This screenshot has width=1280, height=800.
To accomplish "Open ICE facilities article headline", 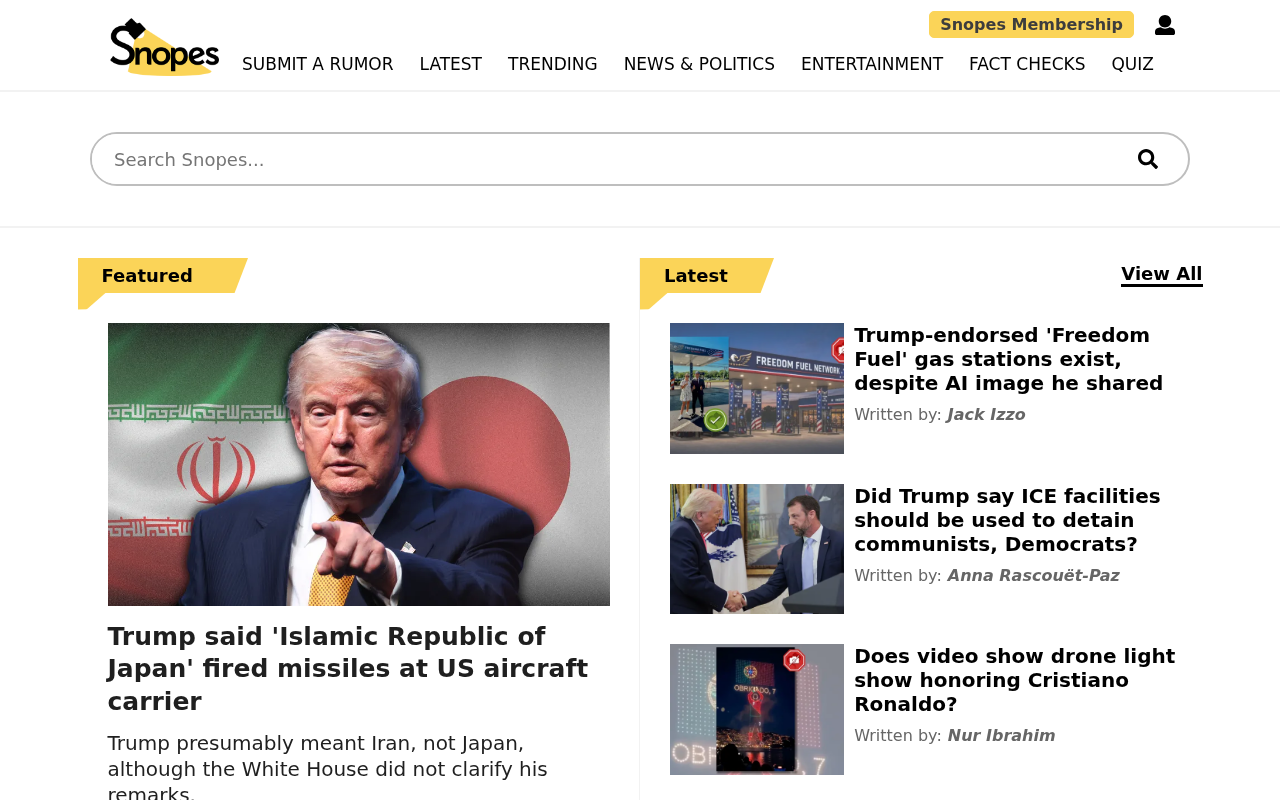I will [x=1007, y=520].
